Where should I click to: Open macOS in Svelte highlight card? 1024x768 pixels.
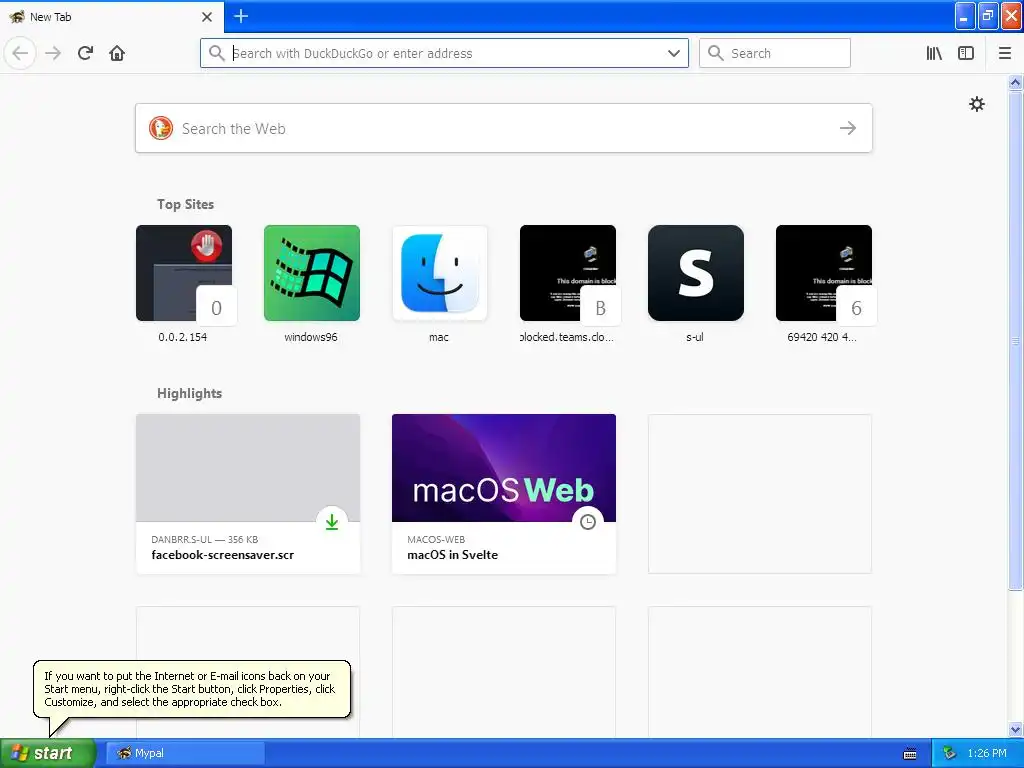[504, 494]
